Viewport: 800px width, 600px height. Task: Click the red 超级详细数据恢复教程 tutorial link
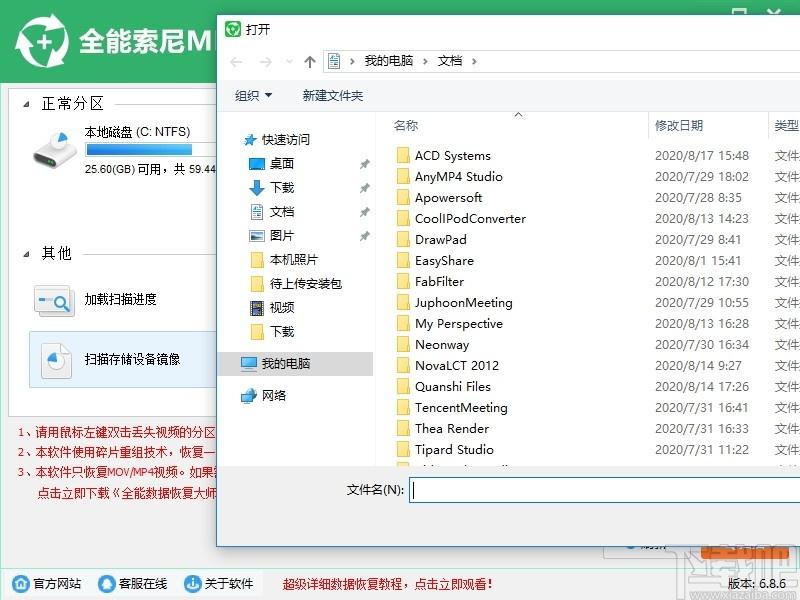click(x=387, y=584)
